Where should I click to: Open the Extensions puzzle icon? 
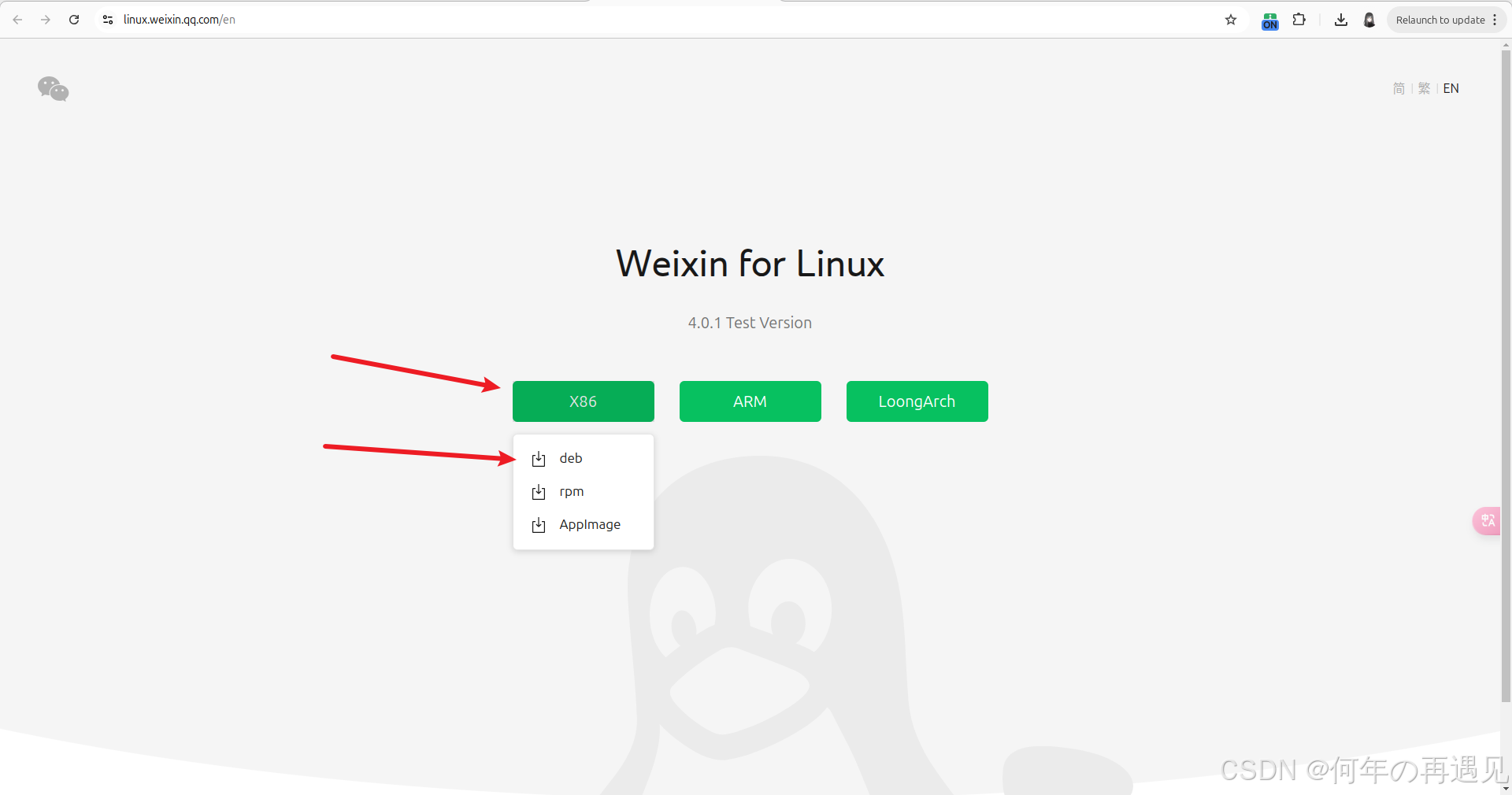tap(1299, 20)
